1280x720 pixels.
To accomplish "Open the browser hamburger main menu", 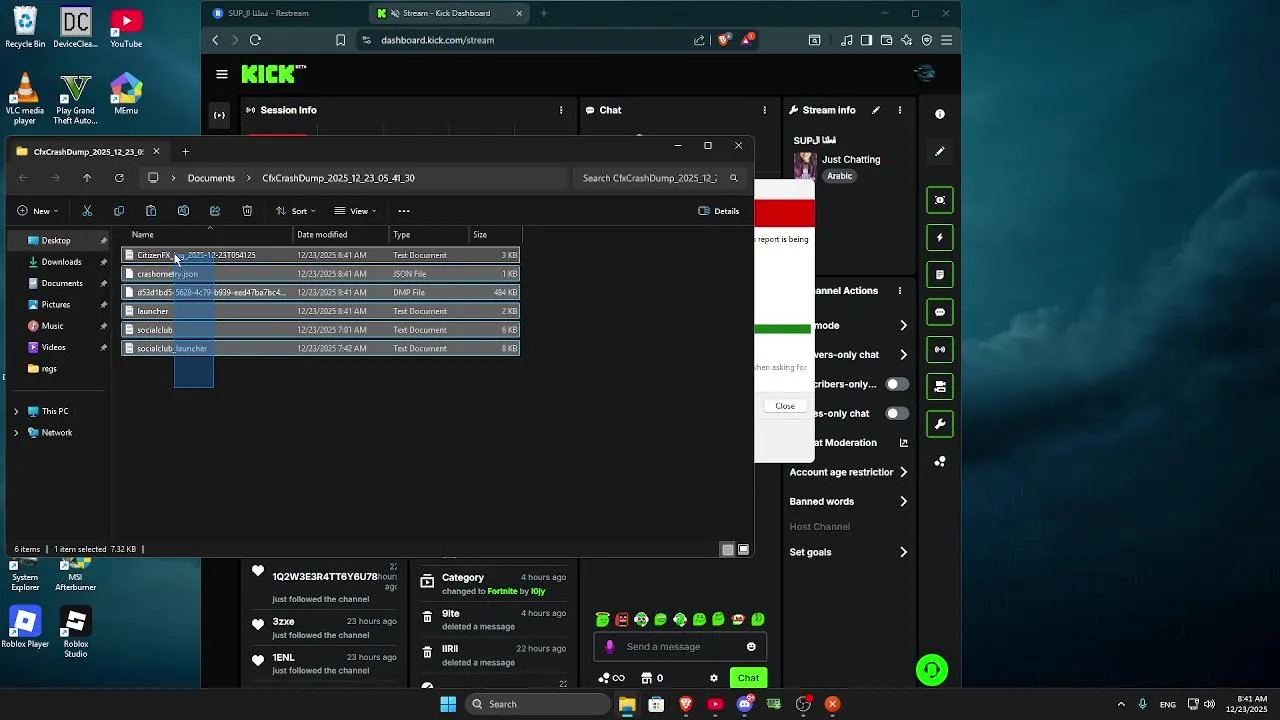I will pyautogui.click(x=946, y=40).
